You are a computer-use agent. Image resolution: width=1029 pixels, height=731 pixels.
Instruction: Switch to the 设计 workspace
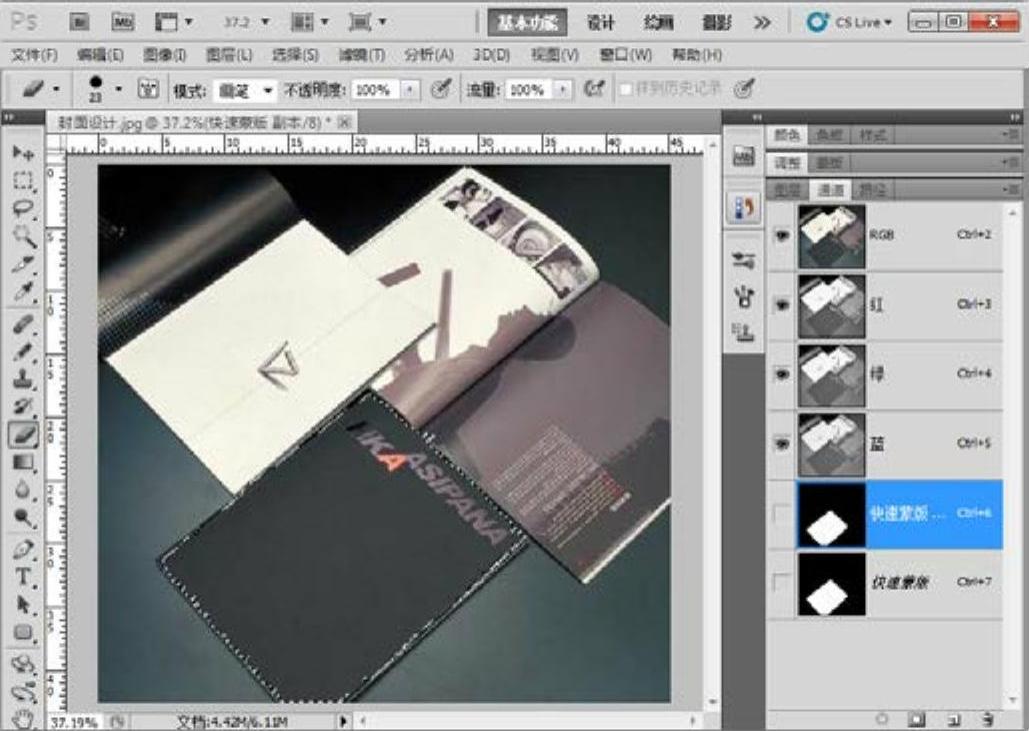pyautogui.click(x=600, y=22)
